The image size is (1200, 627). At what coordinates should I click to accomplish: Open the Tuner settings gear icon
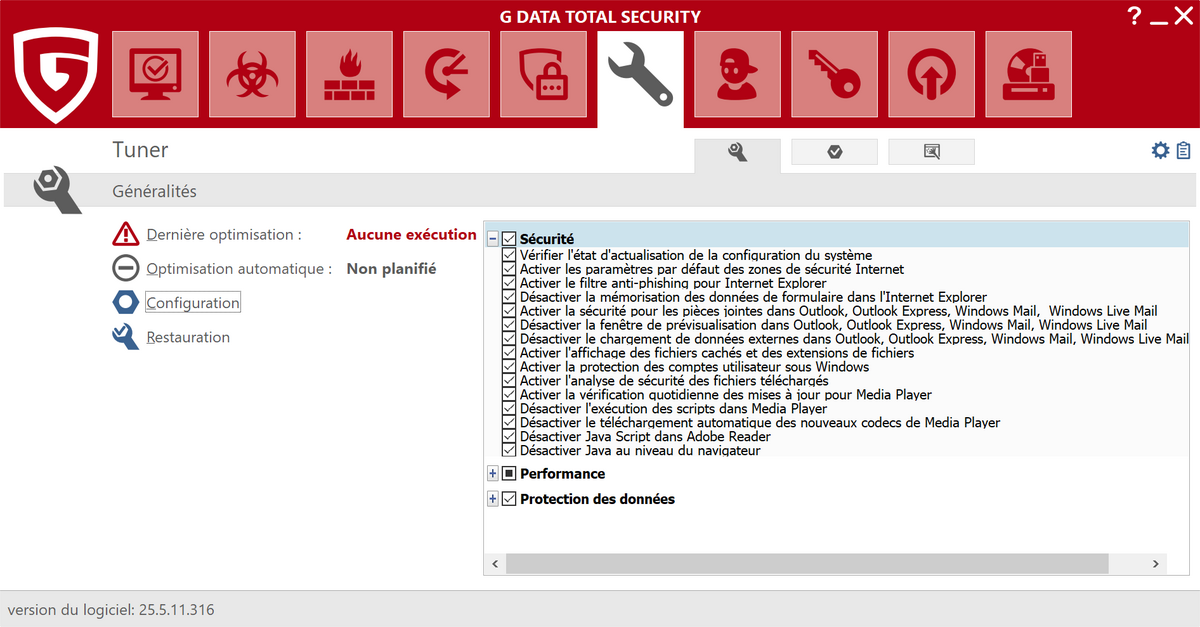(x=1160, y=150)
